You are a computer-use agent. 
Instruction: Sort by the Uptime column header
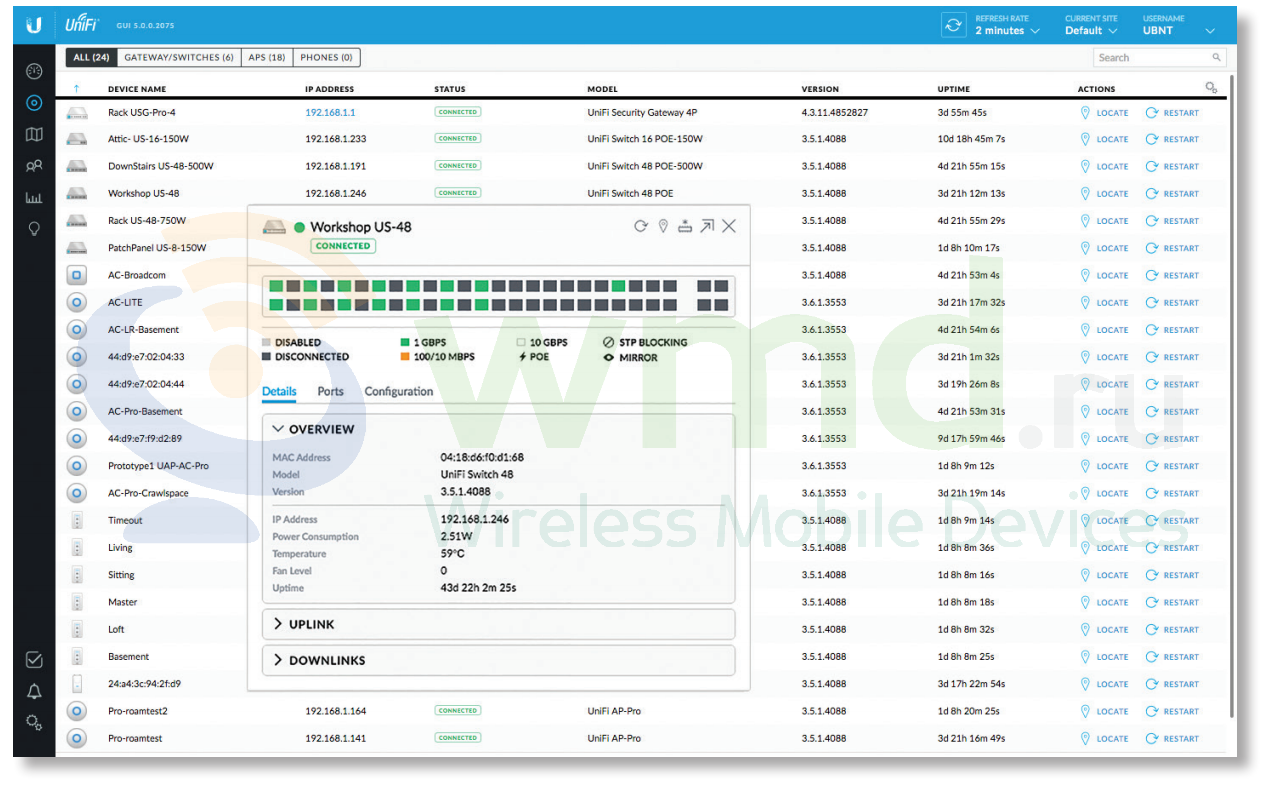click(x=954, y=89)
